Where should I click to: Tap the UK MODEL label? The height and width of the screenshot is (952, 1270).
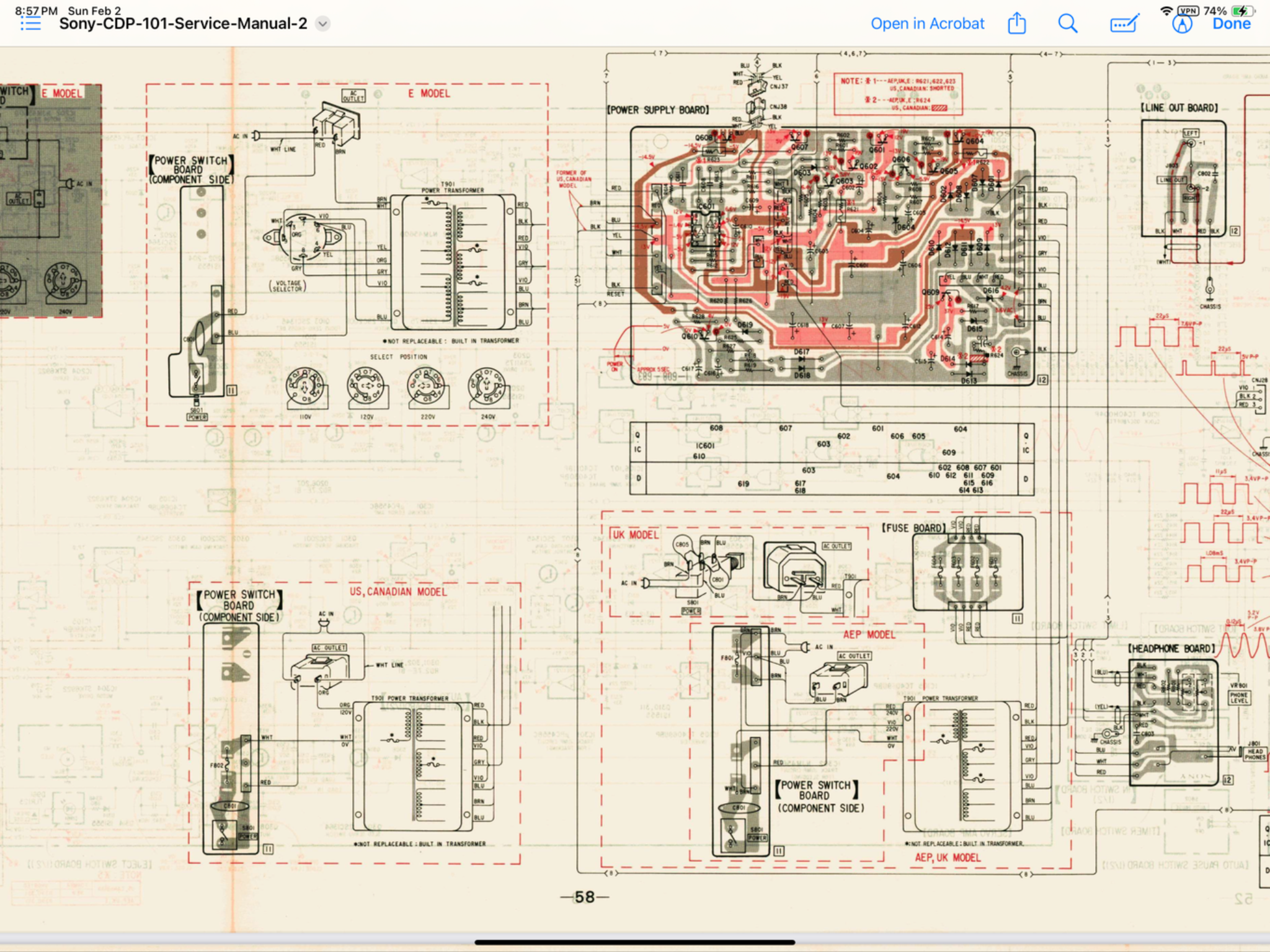636,535
